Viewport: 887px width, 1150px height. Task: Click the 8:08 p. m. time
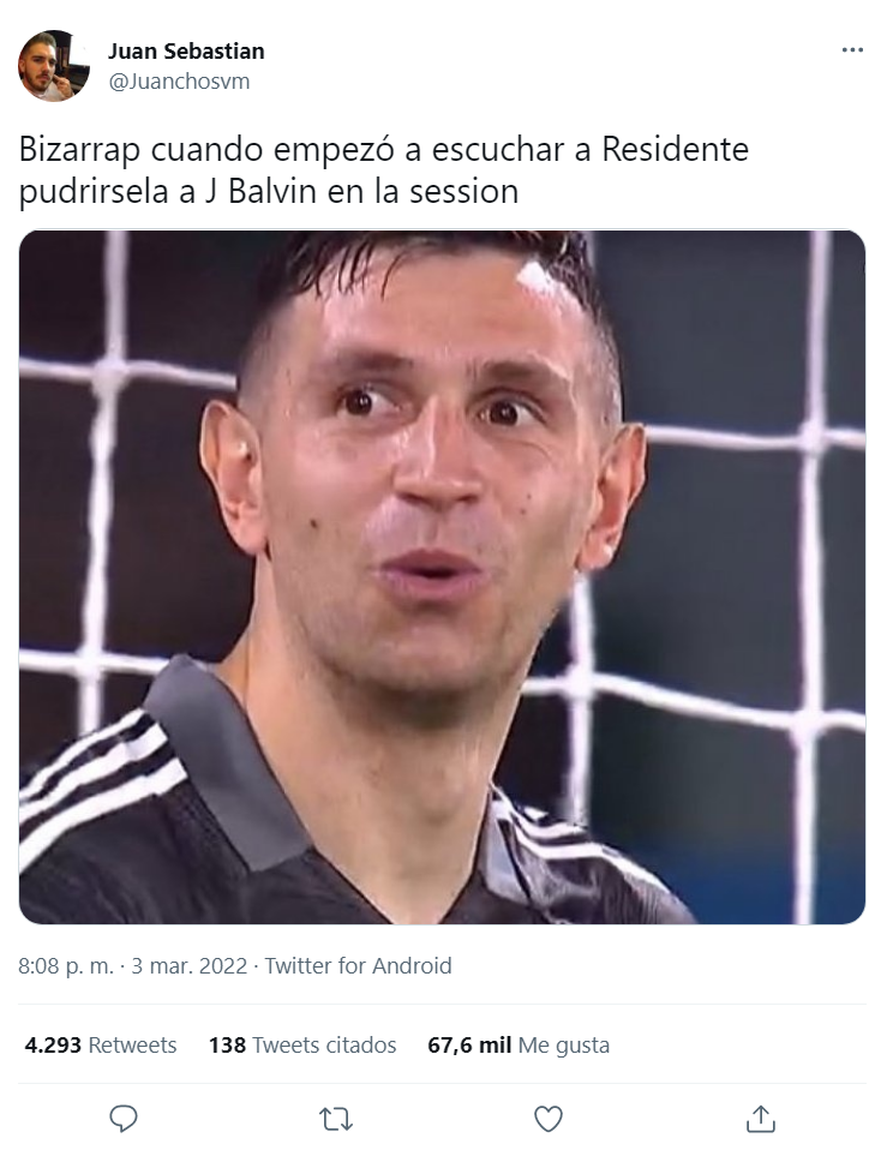(x=66, y=966)
